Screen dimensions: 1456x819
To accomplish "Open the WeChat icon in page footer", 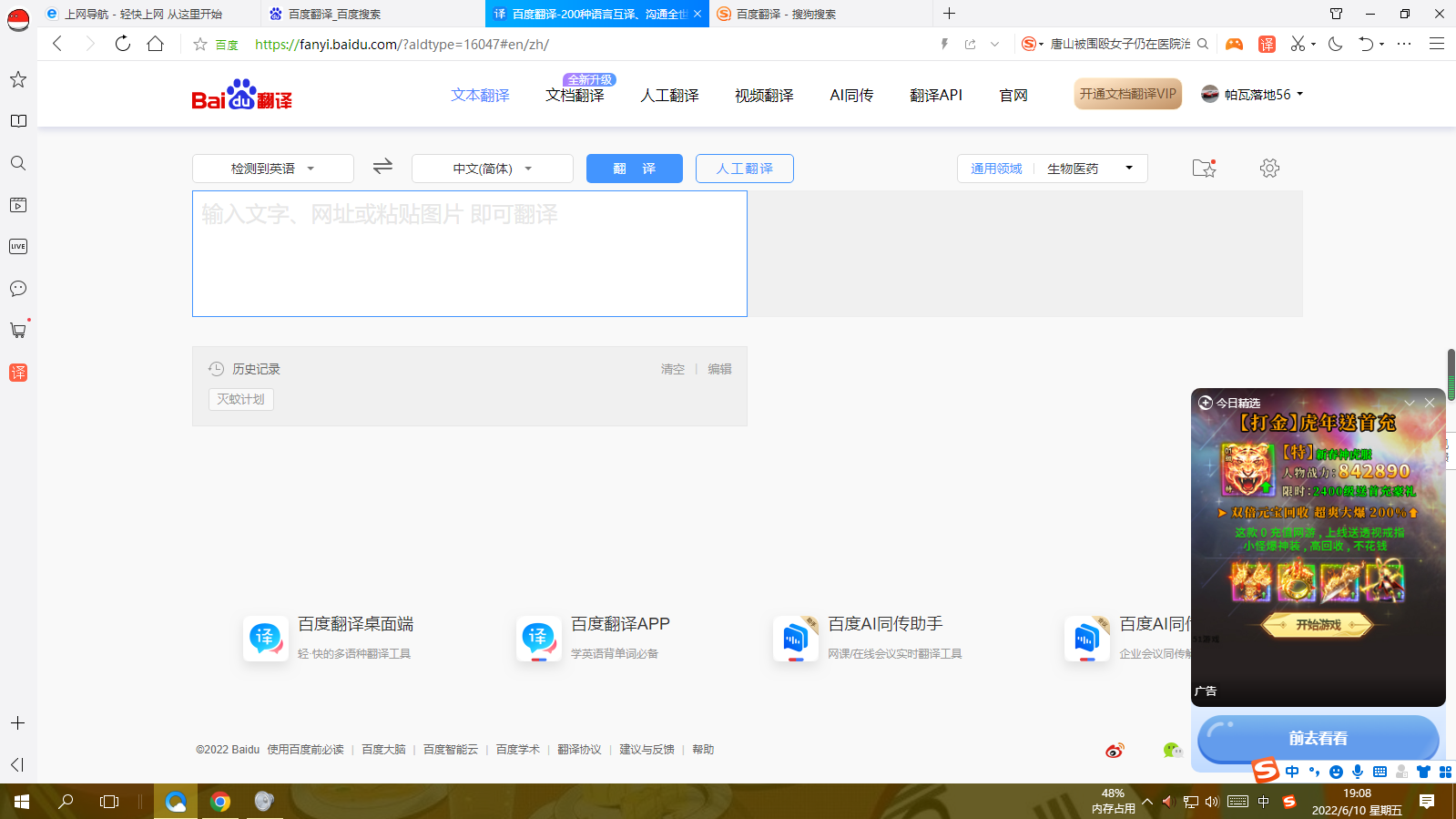I will (x=1173, y=750).
